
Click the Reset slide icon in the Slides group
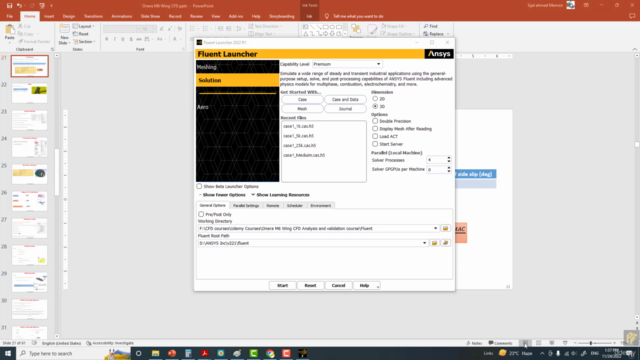point(76,34)
